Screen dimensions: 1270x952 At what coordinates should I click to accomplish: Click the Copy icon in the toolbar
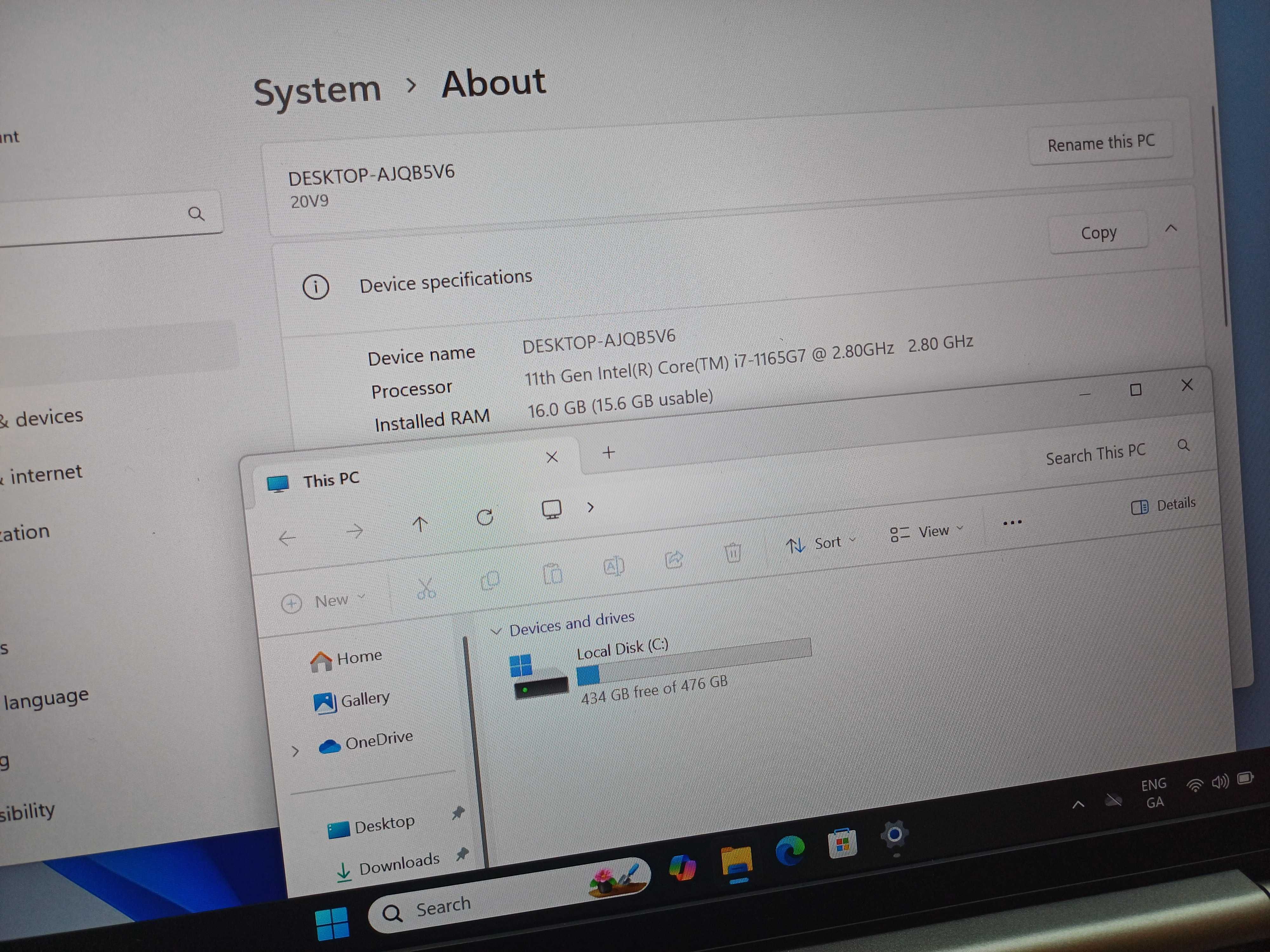click(x=490, y=581)
